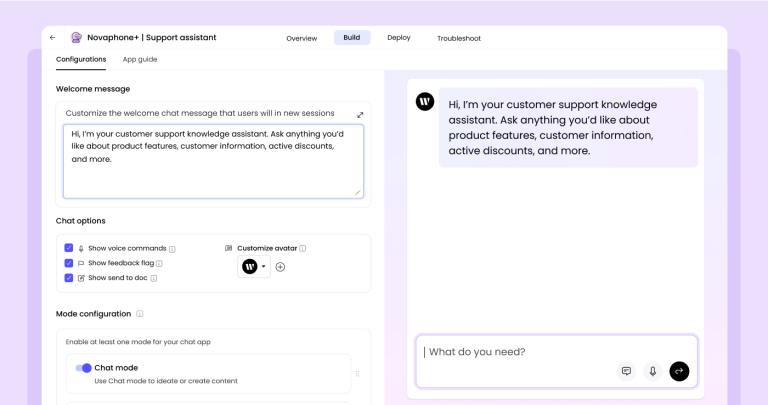The height and width of the screenshot is (405, 768).
Task: Click the welcome message text area
Action: tap(213, 161)
